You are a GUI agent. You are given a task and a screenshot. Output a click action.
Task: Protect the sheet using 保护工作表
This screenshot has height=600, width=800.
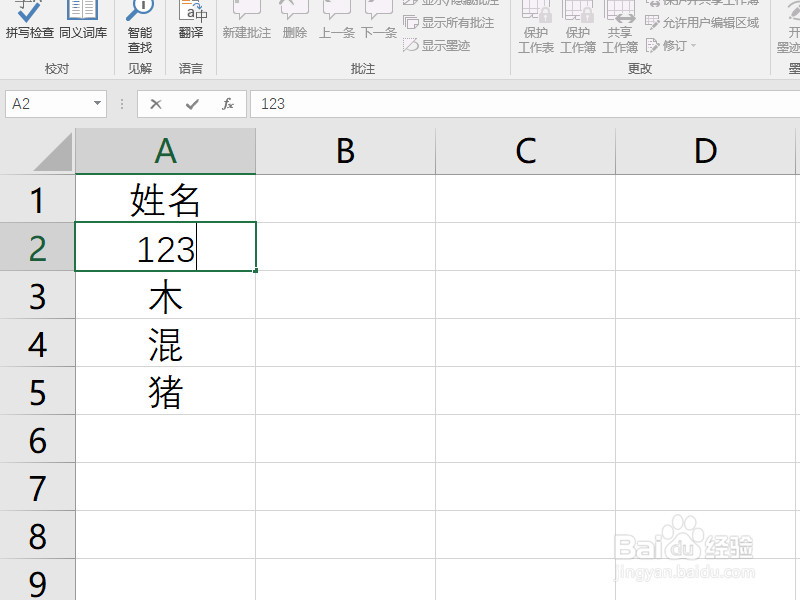pyautogui.click(x=535, y=30)
